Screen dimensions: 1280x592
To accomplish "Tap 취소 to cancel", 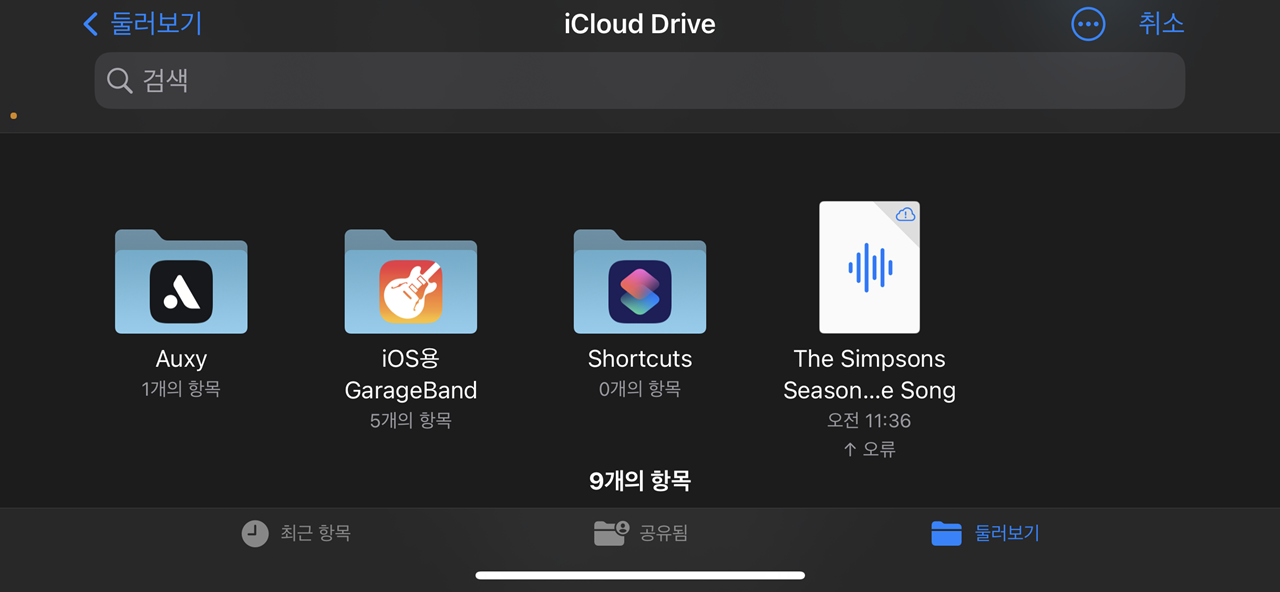I will pyautogui.click(x=1161, y=24).
